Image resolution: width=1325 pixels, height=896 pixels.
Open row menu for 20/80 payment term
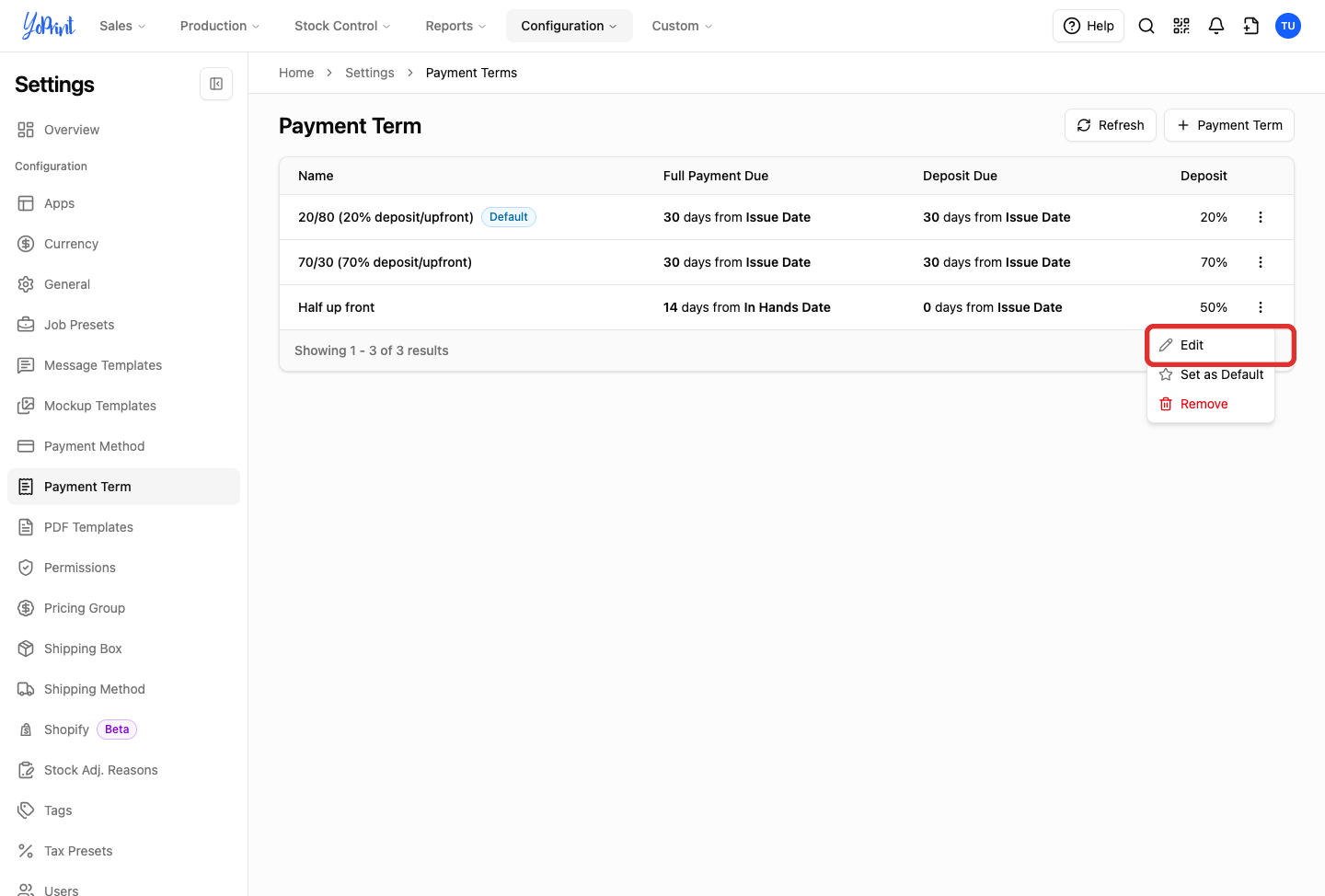click(1261, 217)
